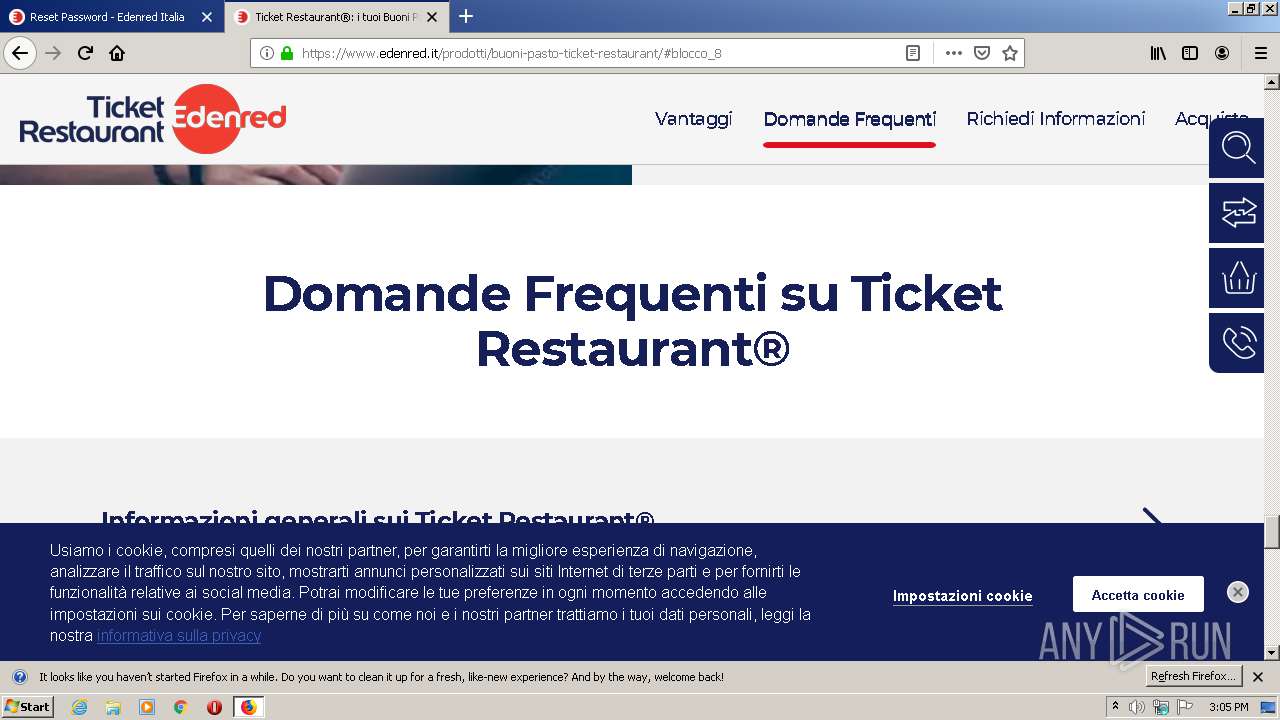Launch Chrome from the taskbar
This screenshot has width=1280, height=720.
point(180,707)
